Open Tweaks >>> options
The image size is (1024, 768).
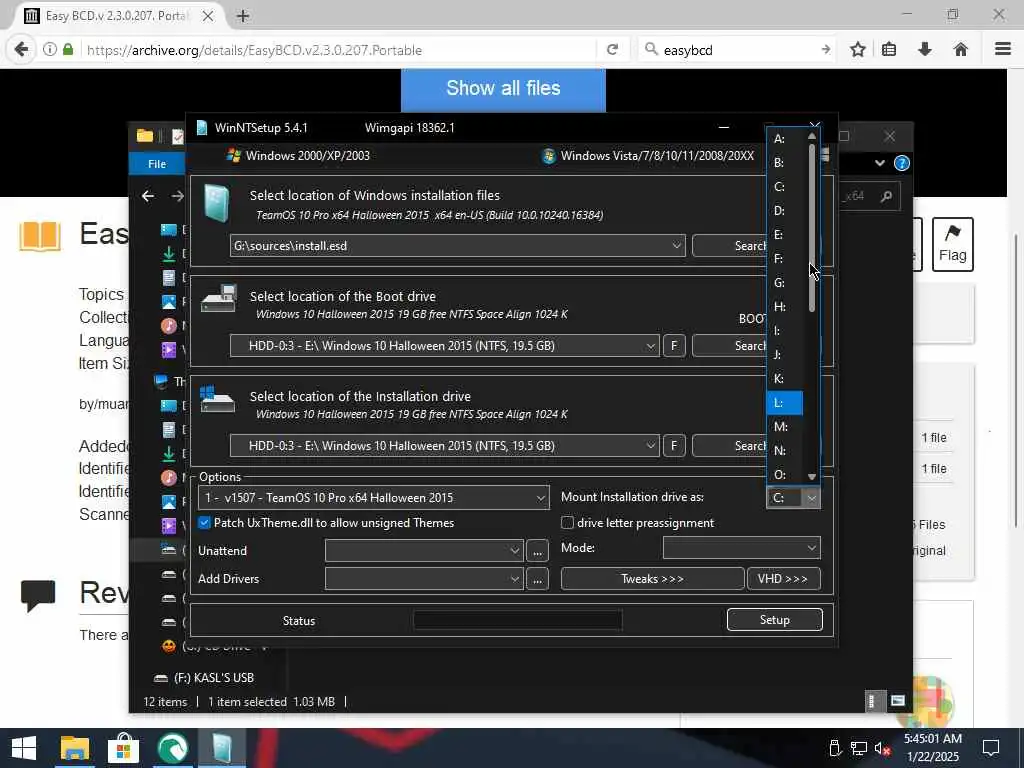(x=652, y=579)
